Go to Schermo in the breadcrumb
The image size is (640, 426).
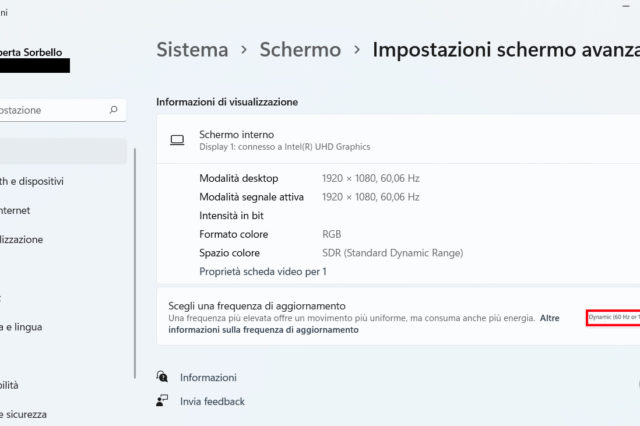(x=300, y=50)
